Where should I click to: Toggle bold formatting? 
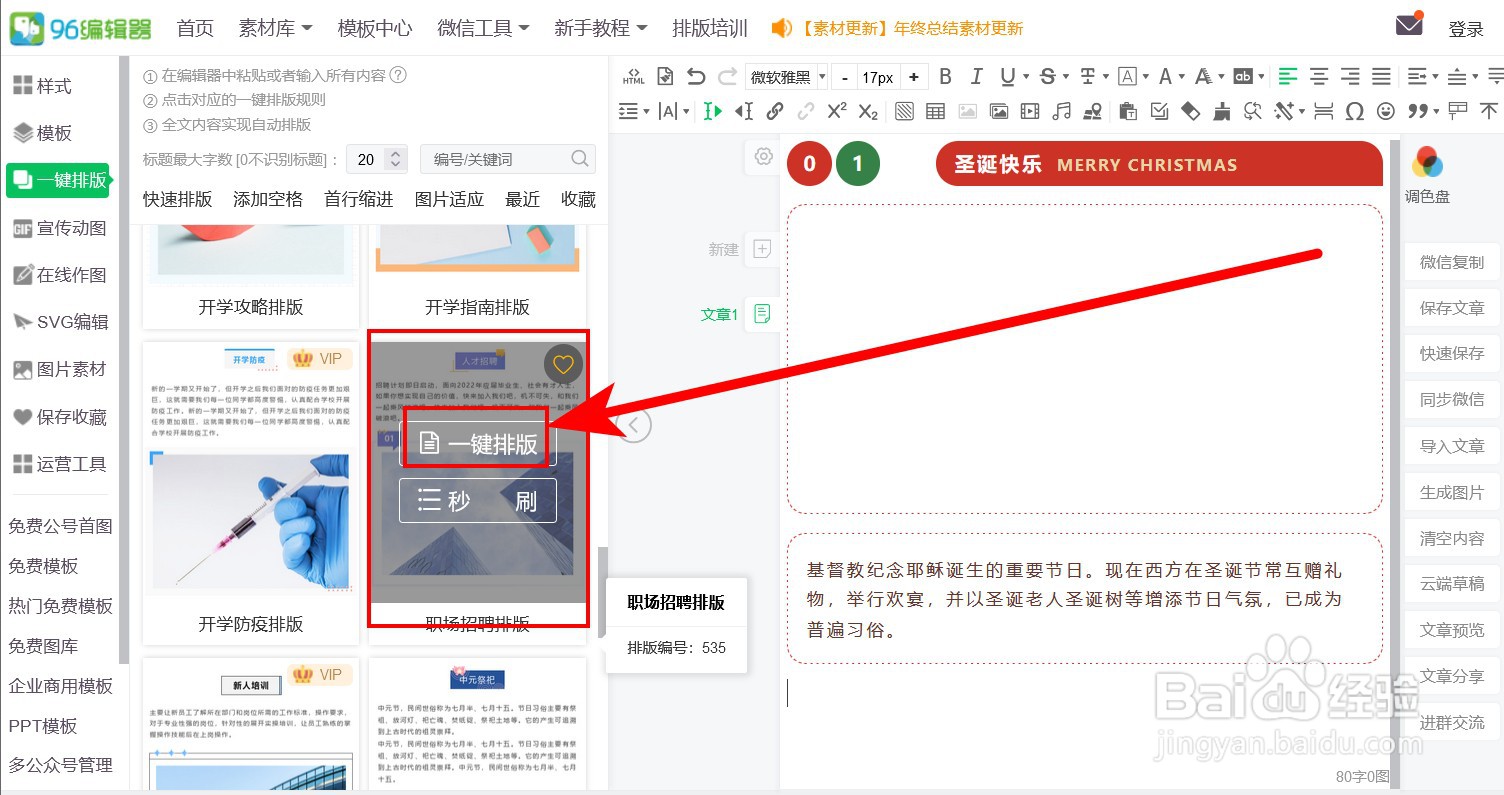945,75
